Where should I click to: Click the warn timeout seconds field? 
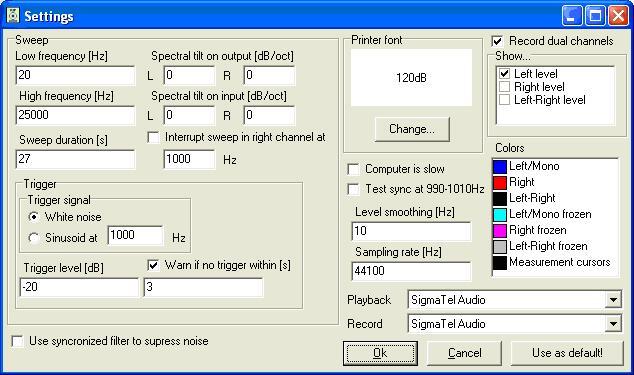pyautogui.click(x=203, y=287)
